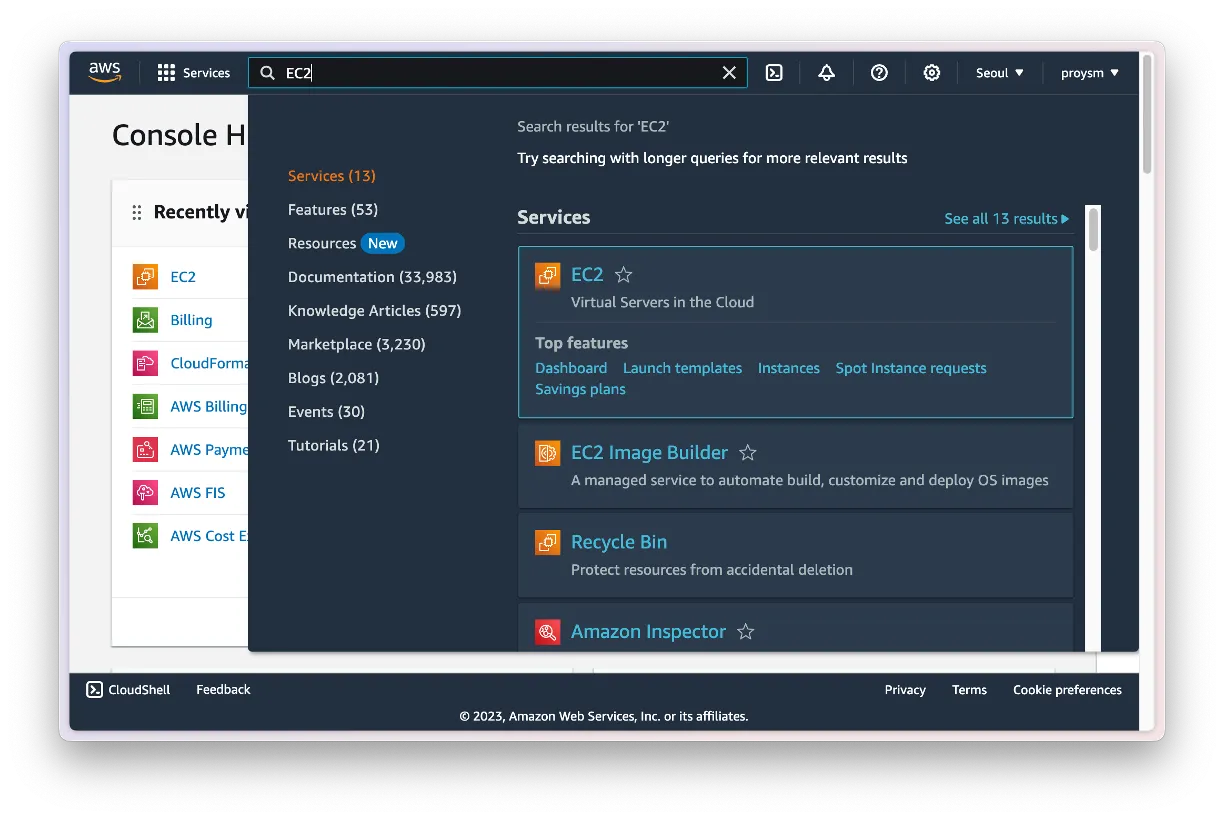This screenshot has width=1224, height=820.
Task: Favorite Amazon Inspector with its star
Action: [745, 632]
